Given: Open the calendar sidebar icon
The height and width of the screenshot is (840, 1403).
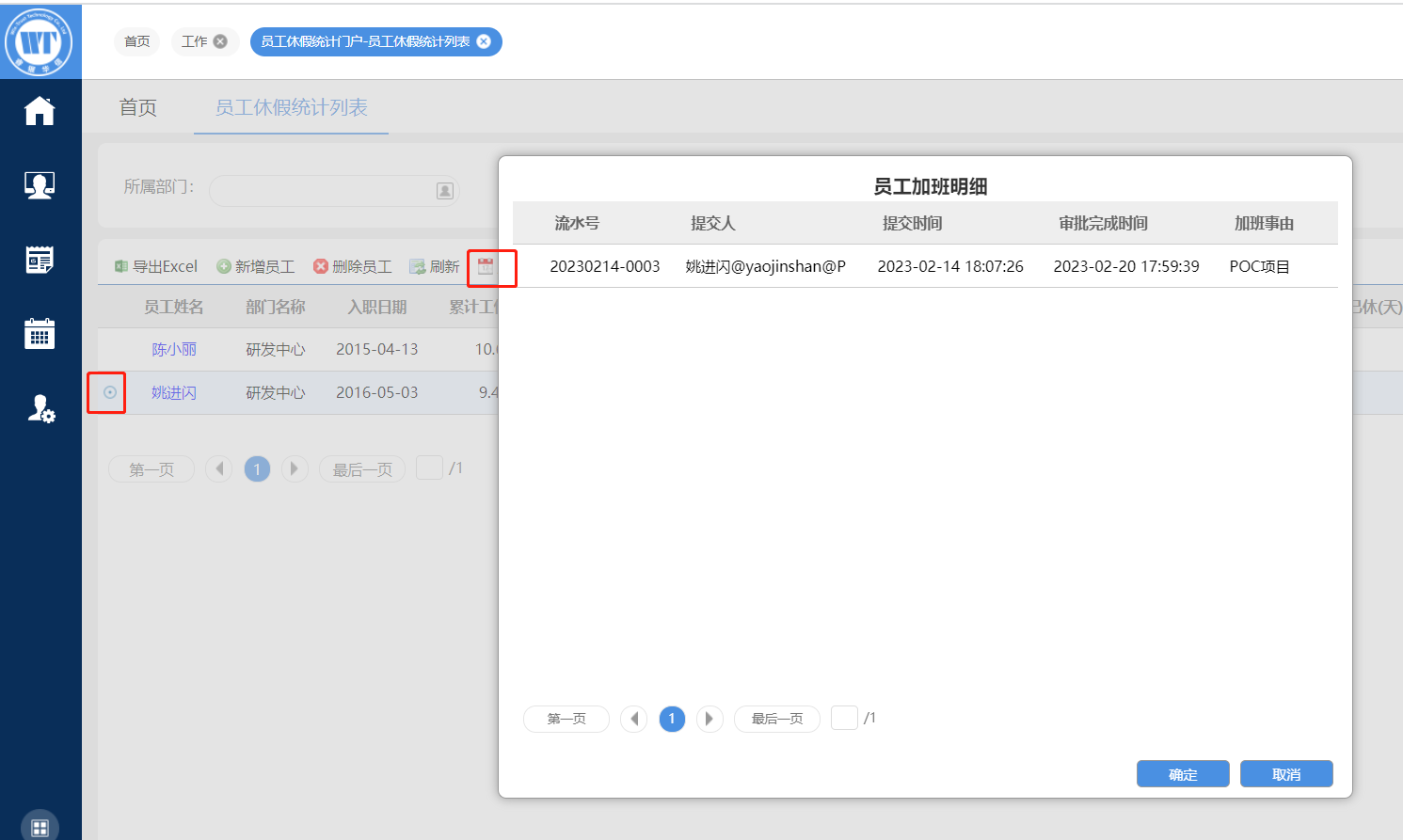Looking at the screenshot, I should click(40, 334).
